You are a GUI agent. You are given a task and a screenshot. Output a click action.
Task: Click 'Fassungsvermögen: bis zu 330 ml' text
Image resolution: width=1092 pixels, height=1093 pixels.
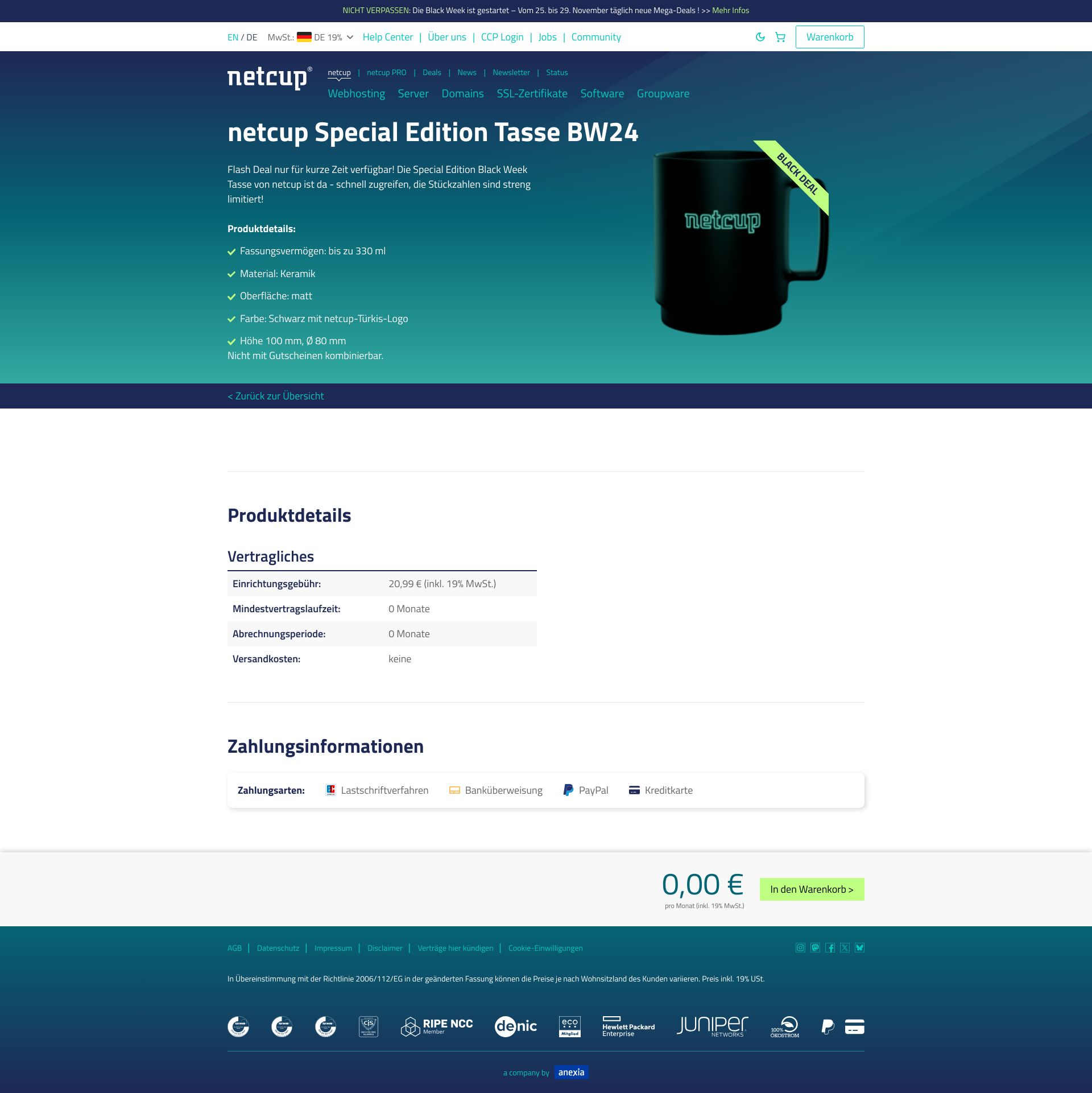313,251
